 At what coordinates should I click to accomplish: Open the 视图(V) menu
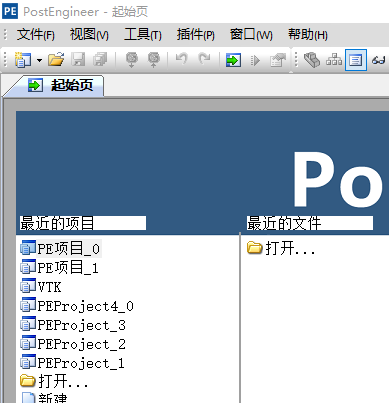(x=89, y=34)
